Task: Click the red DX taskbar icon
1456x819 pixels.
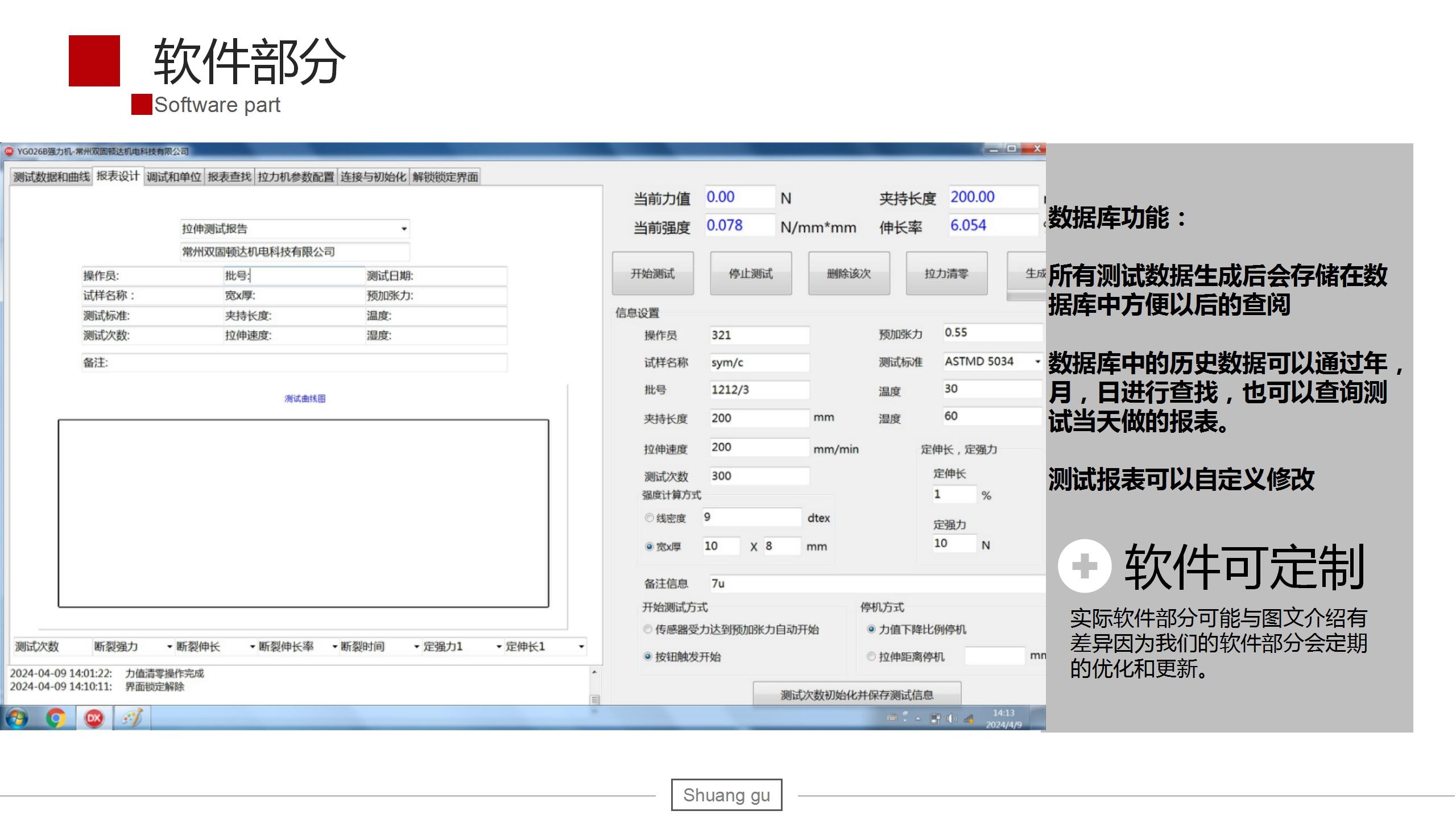Action: tap(94, 718)
